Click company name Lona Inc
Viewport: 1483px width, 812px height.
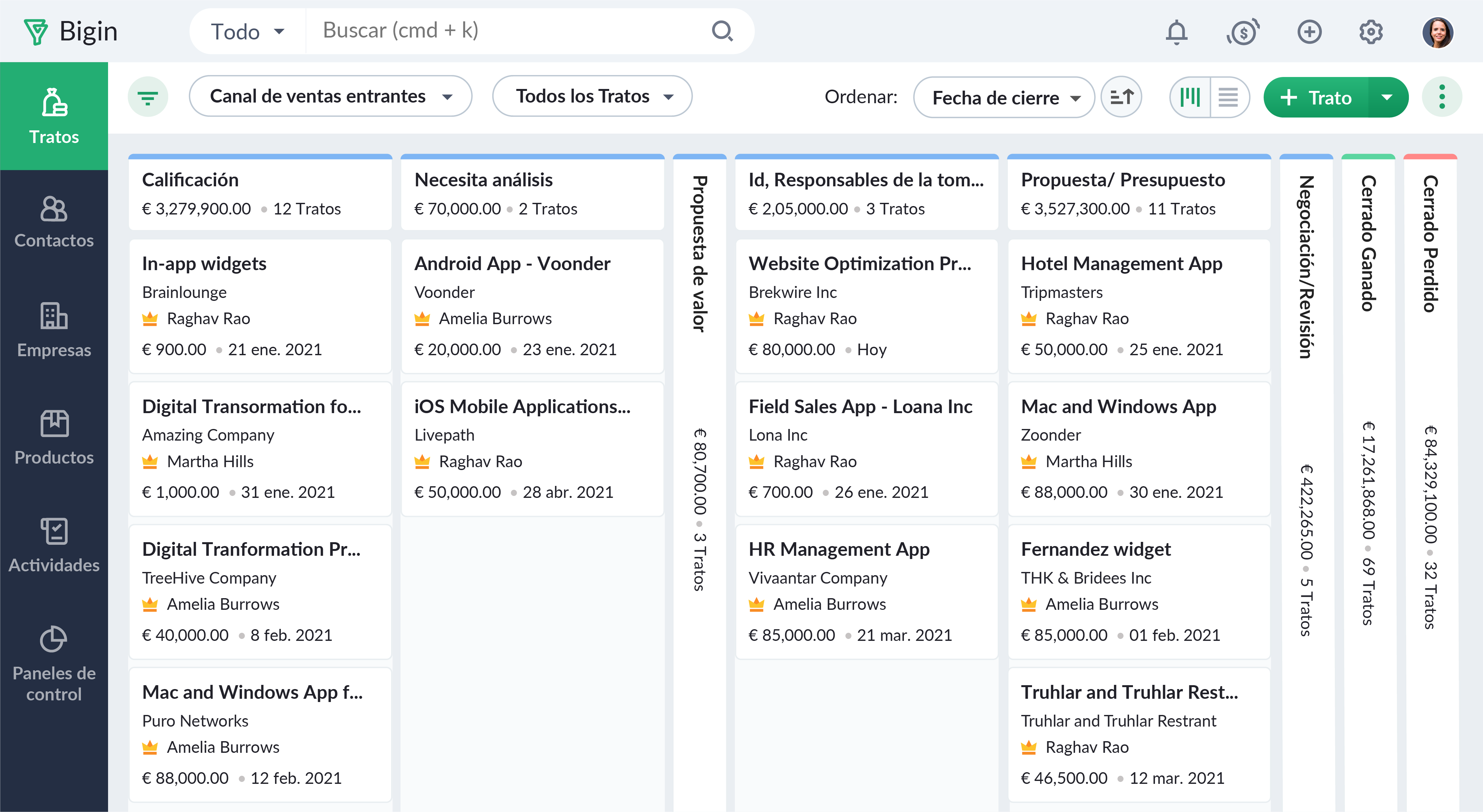click(x=778, y=435)
